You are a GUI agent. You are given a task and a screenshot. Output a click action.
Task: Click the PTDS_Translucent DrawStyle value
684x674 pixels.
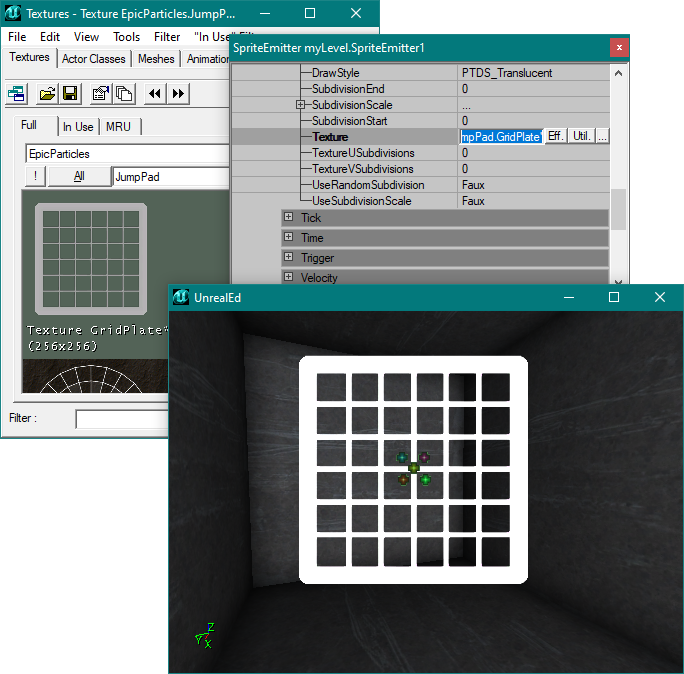[507, 73]
